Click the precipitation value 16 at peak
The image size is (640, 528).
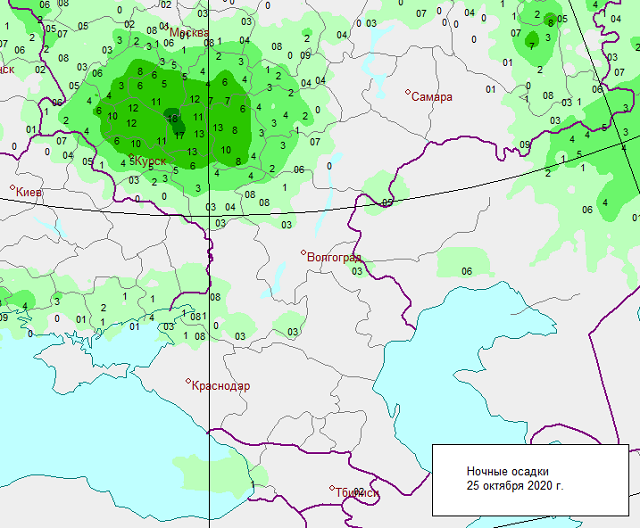(173, 116)
